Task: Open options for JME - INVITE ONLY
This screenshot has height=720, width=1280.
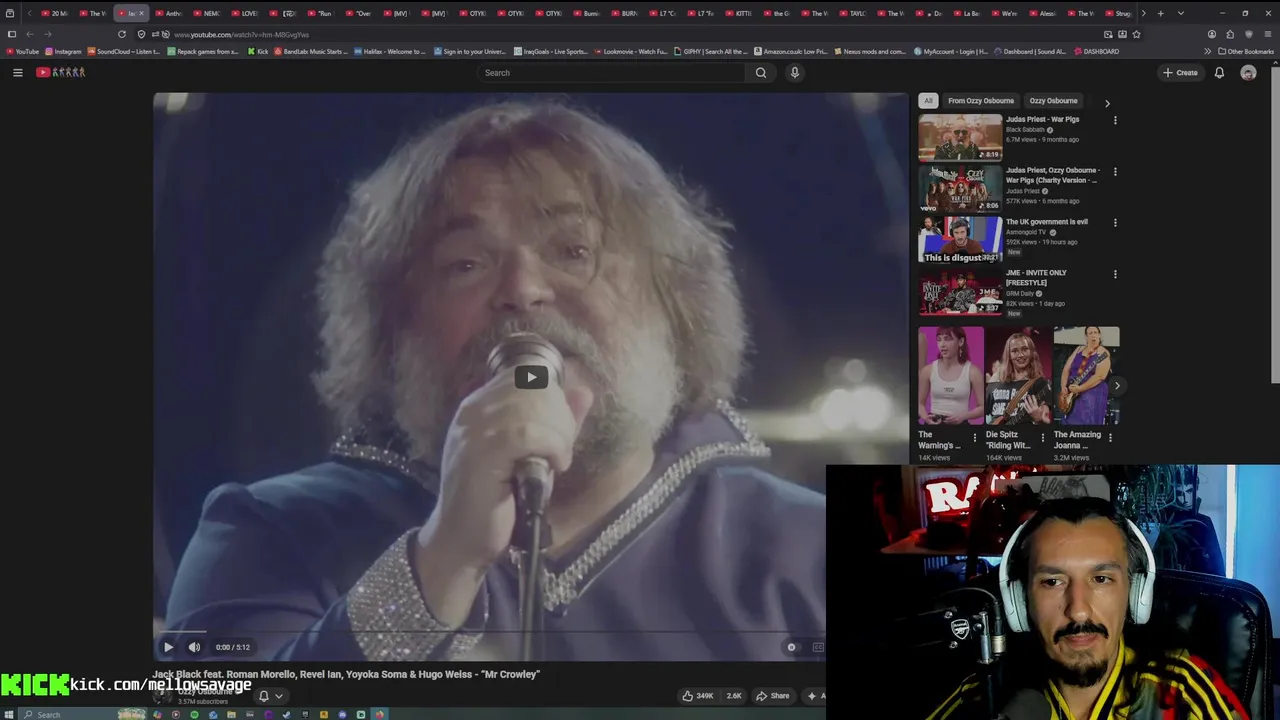Action: pos(1115,274)
